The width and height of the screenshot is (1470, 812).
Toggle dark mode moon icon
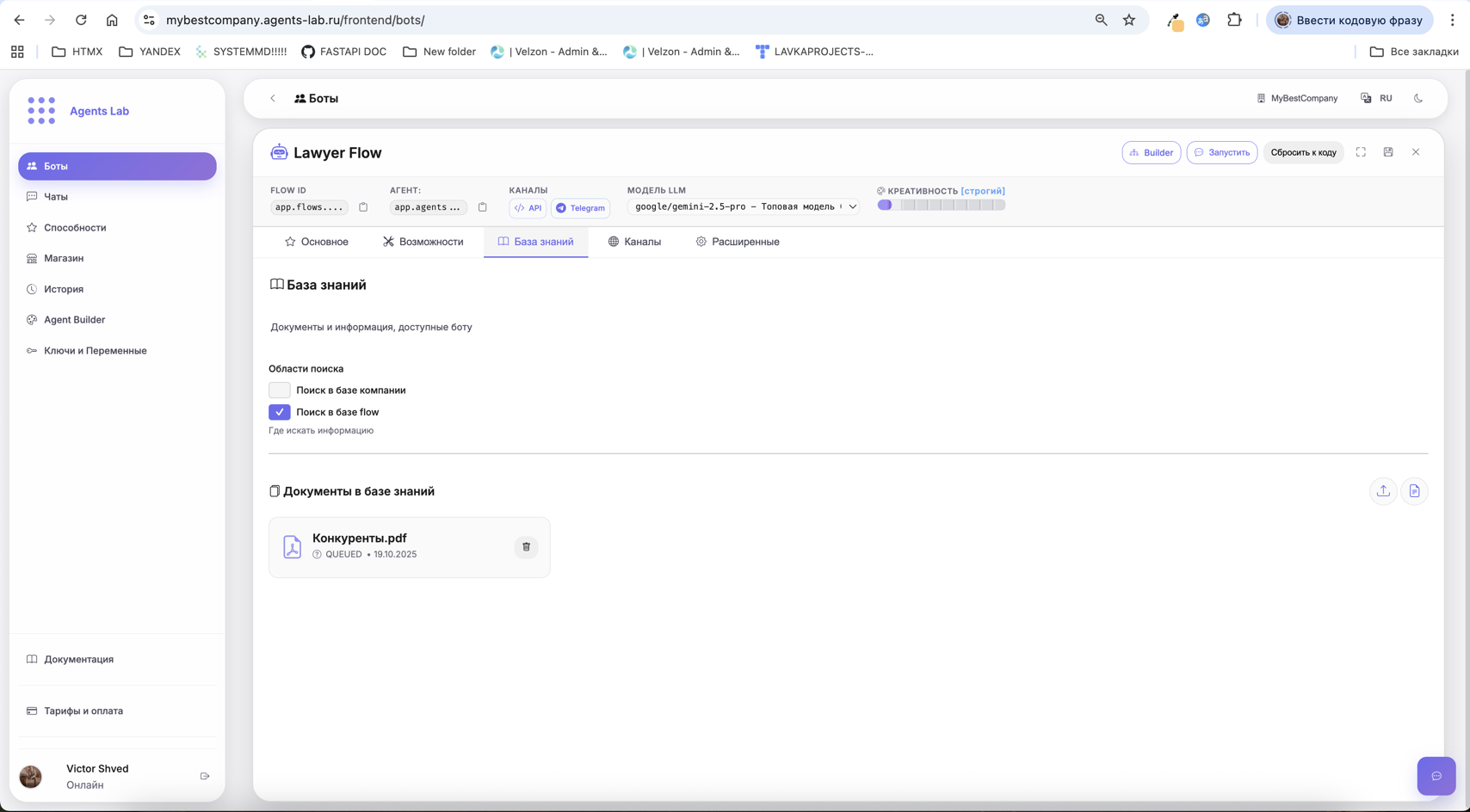[x=1418, y=98]
